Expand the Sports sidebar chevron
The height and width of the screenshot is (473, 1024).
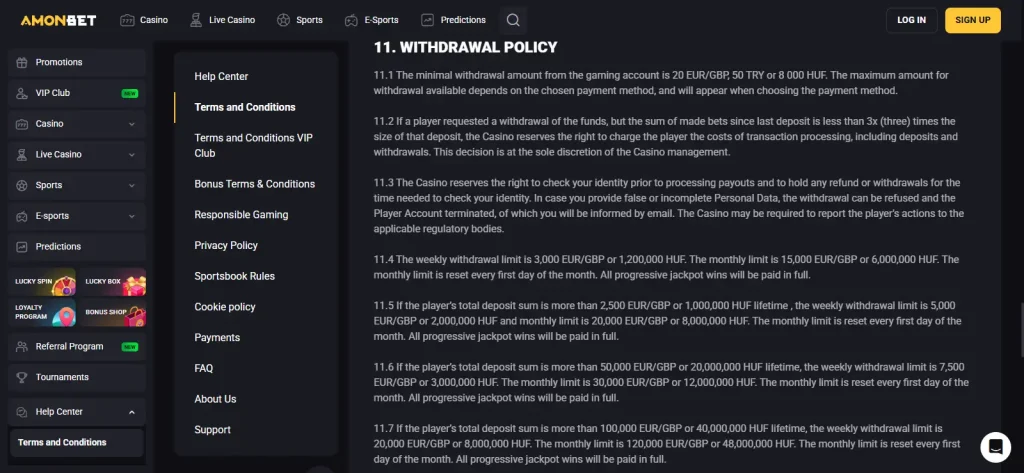[x=132, y=185]
